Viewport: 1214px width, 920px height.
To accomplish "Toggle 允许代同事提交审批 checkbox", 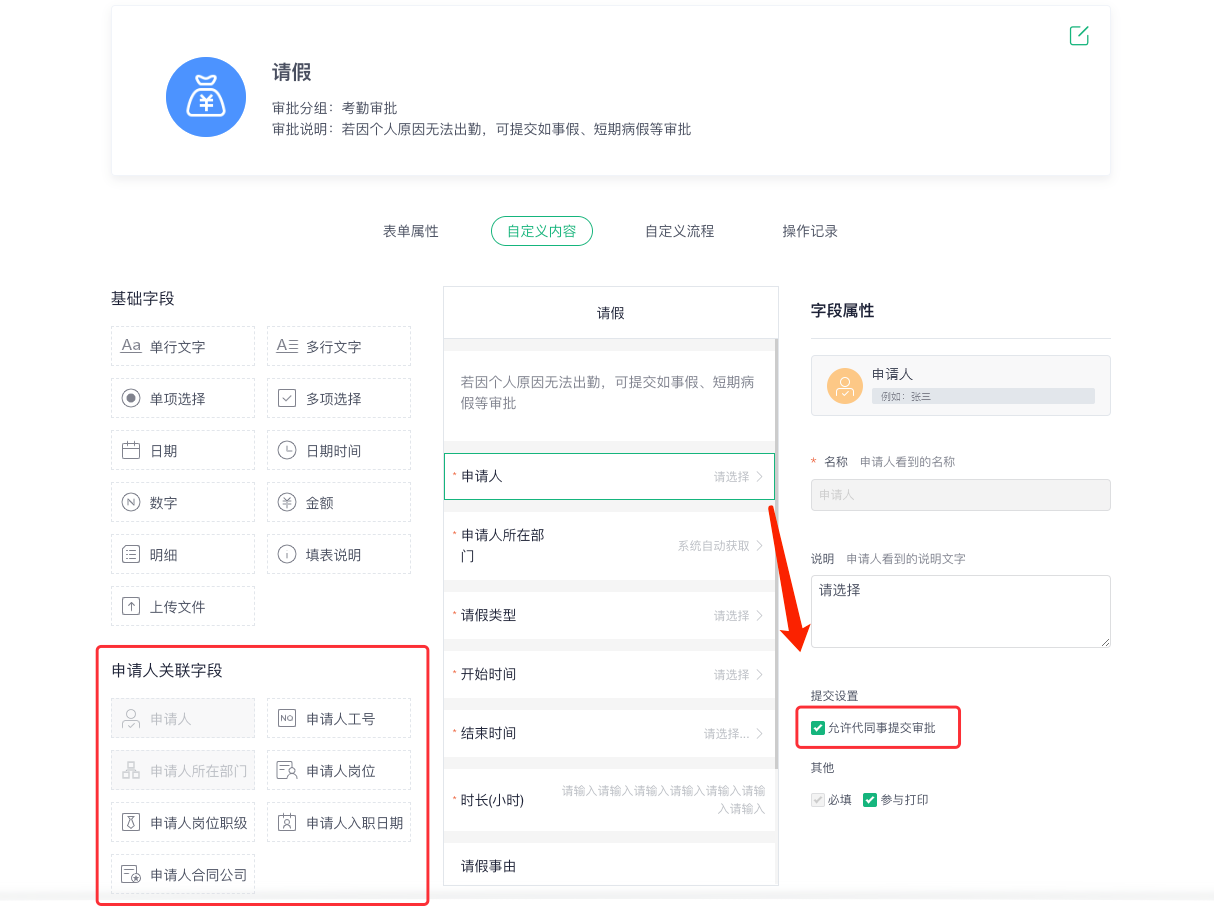I will point(818,728).
